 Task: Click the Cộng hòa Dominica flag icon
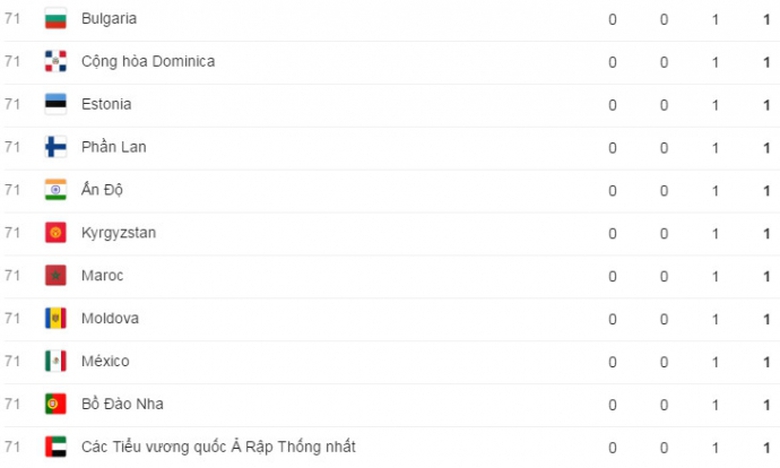[x=56, y=62]
